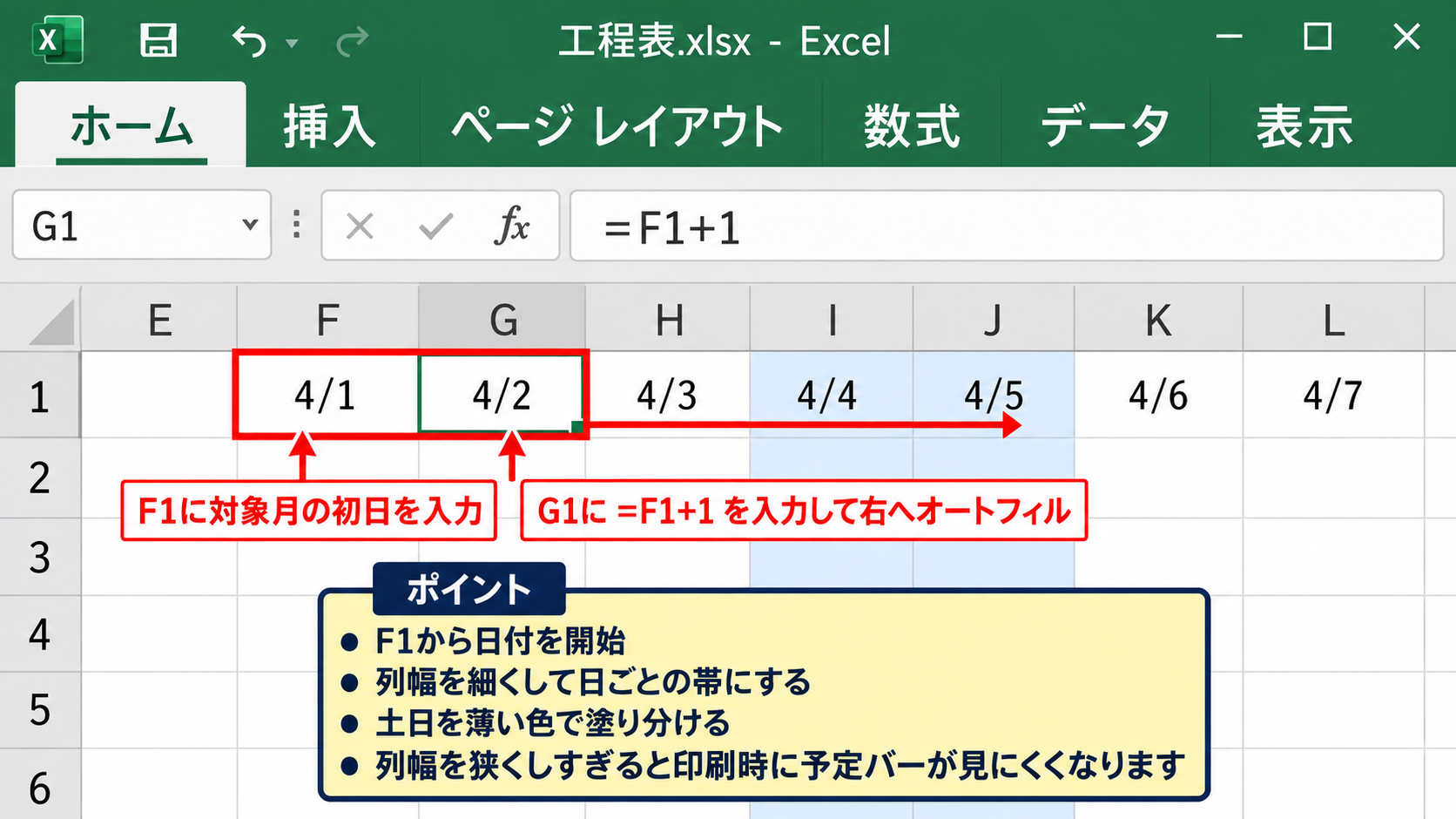Select column F header
Image resolution: width=1456 pixels, height=819 pixels.
(327, 320)
